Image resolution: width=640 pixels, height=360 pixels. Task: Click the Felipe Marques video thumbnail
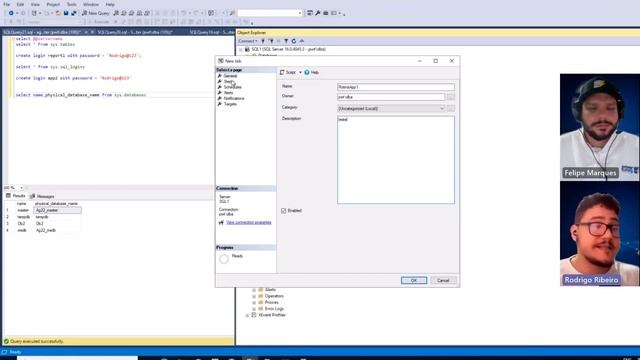600,127
